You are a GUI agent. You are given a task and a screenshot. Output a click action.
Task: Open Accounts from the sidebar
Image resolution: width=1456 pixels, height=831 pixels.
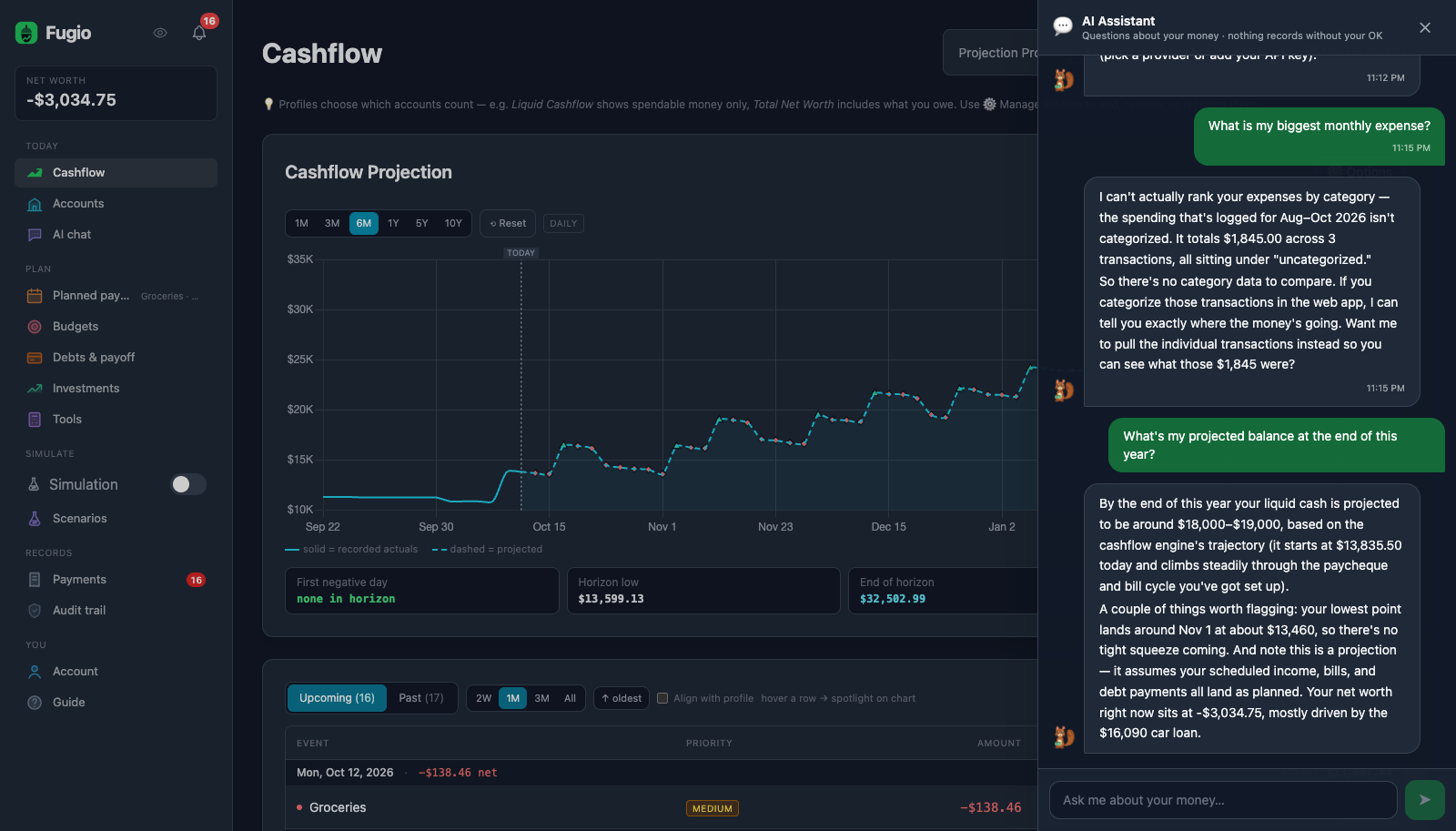pos(116,204)
